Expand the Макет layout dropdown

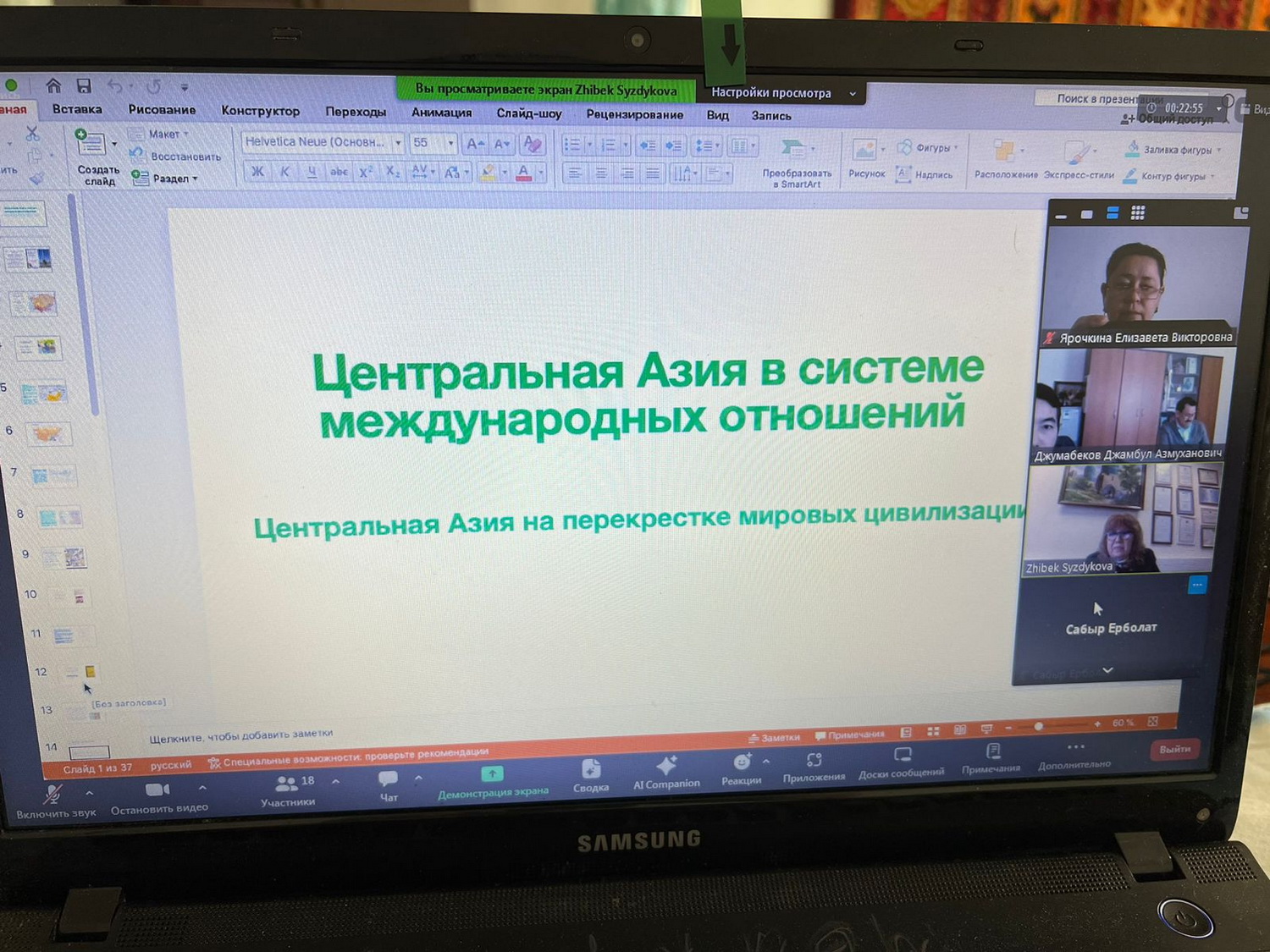point(187,135)
